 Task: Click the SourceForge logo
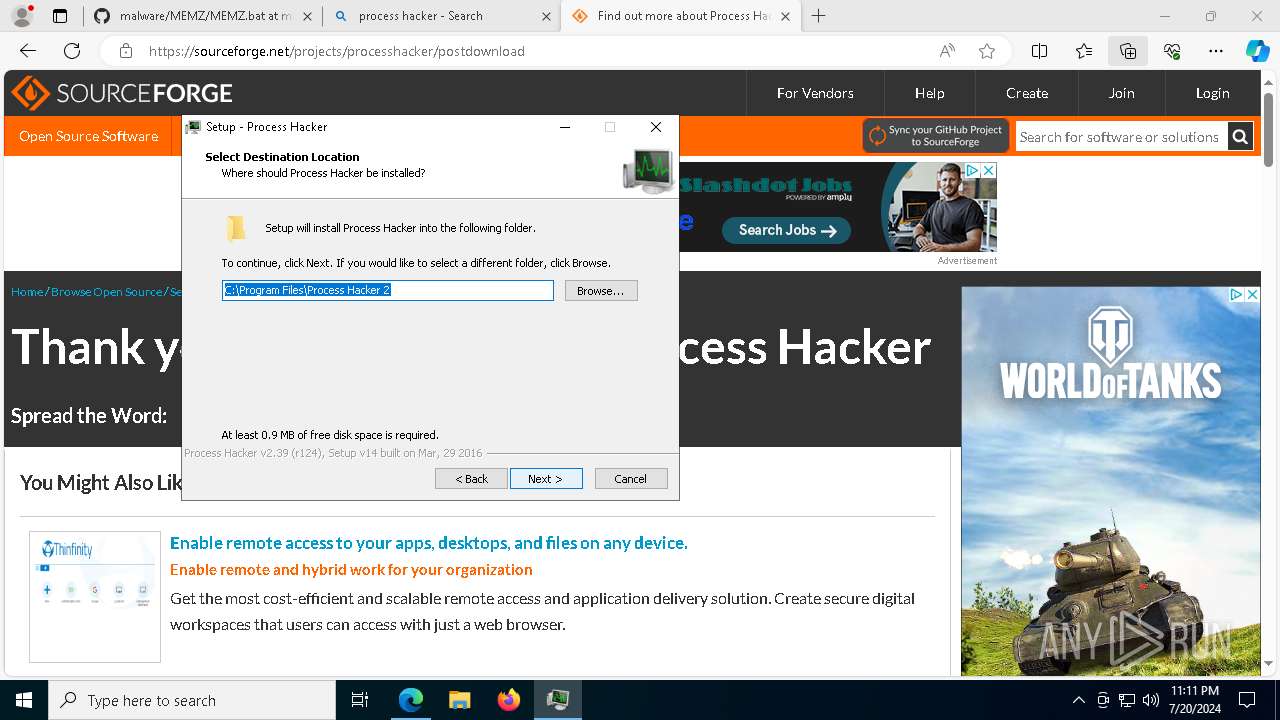(122, 93)
